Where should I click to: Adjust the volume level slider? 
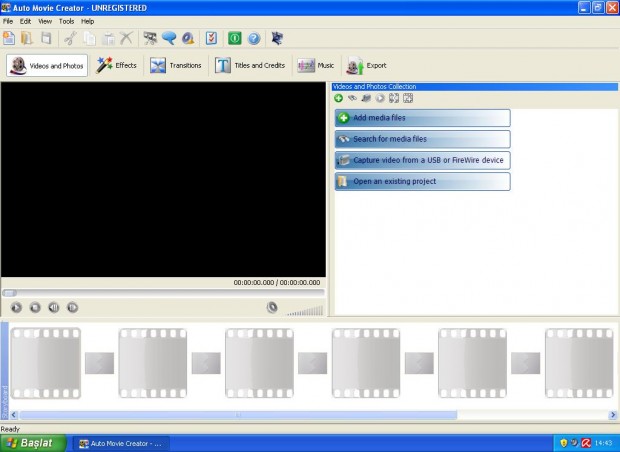305,310
